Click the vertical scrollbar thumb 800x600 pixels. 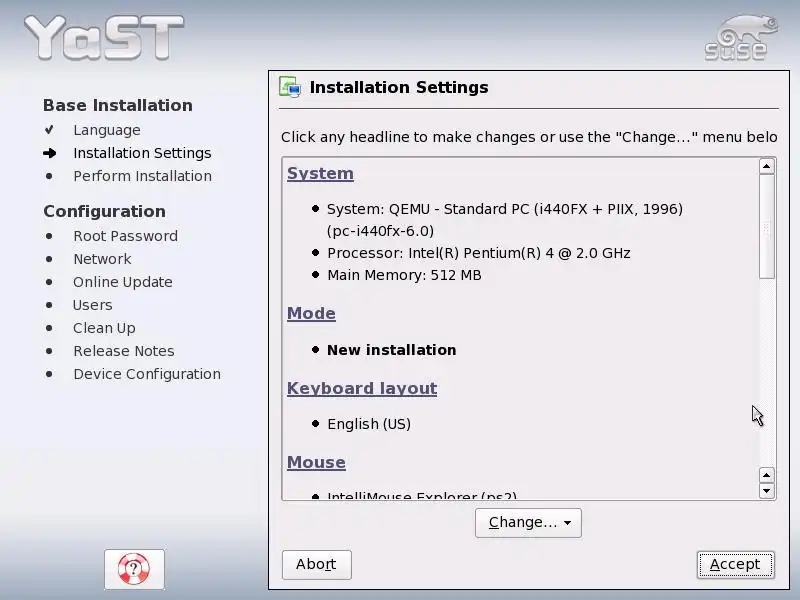(766, 227)
